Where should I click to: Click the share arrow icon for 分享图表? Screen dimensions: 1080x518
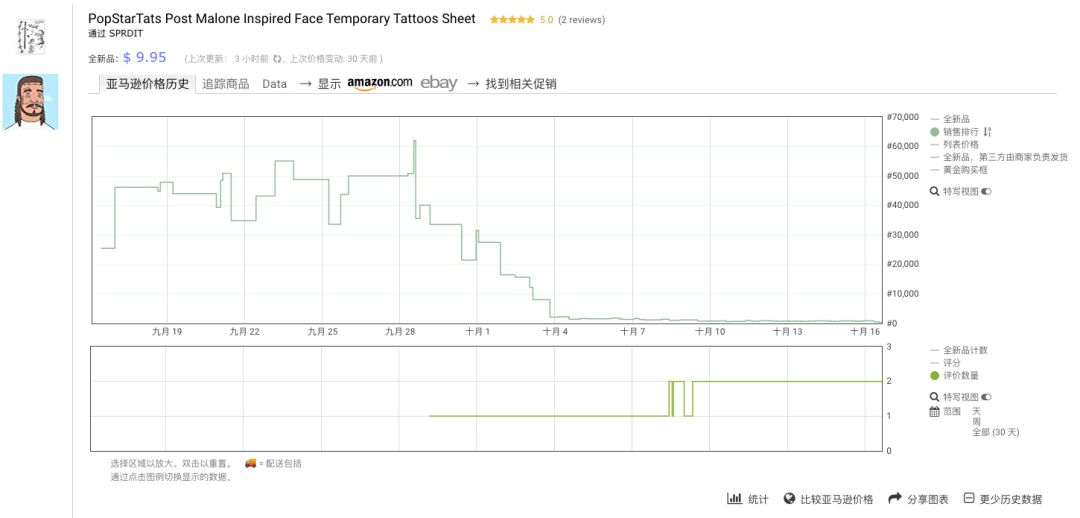pyautogui.click(x=895, y=498)
